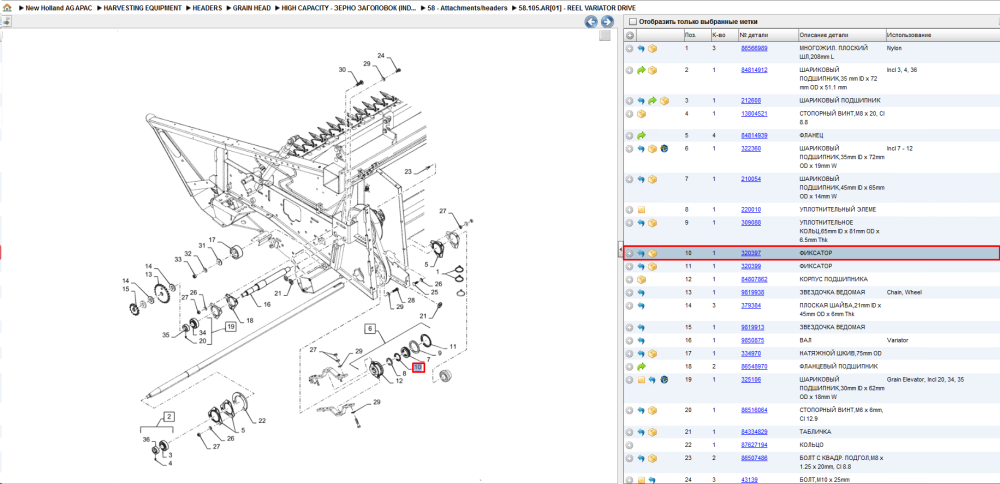Click package box icon in row 212608
1000x484 pixels.
[664, 101]
